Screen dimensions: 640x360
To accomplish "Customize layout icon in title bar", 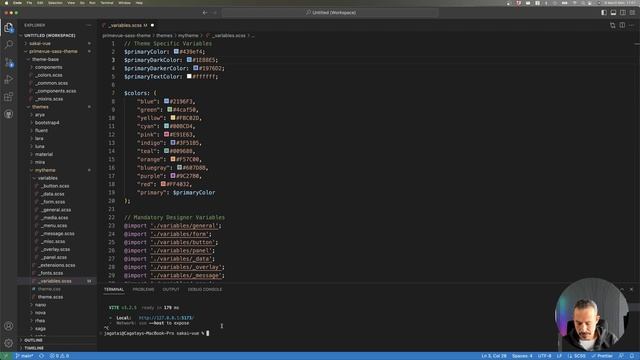I will [x=632, y=13].
